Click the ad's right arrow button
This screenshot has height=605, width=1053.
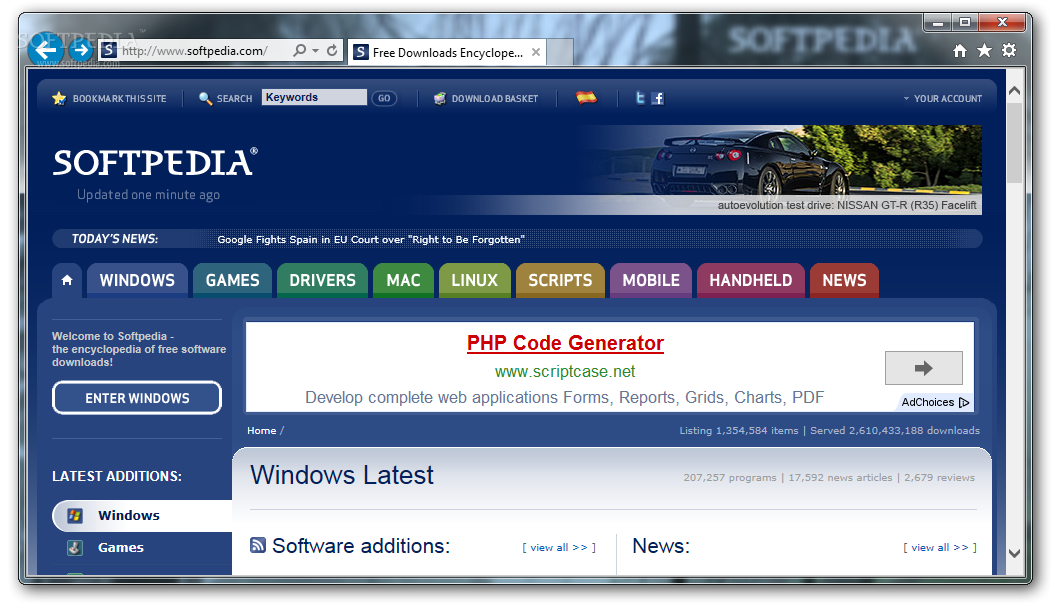[923, 368]
